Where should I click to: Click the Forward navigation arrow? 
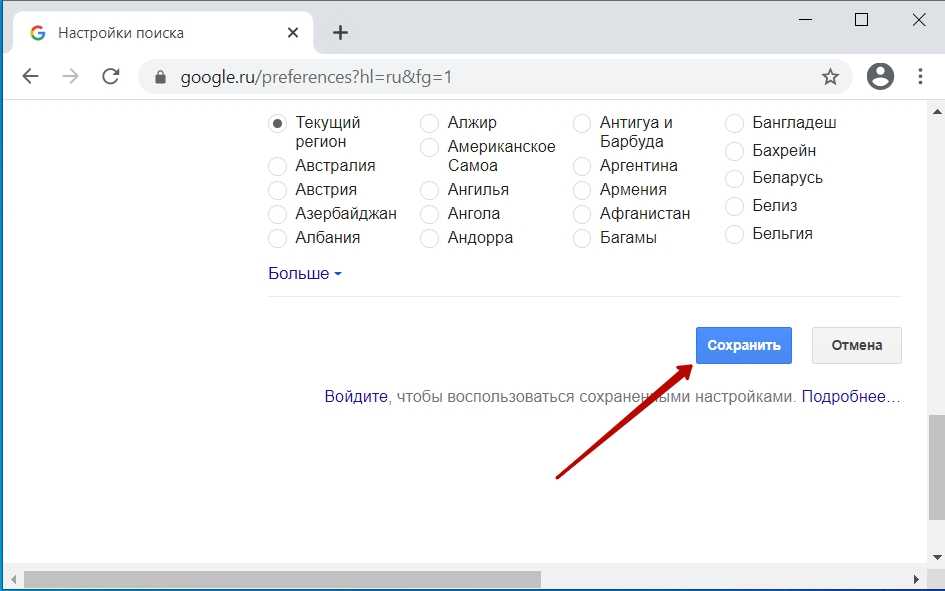pos(70,77)
